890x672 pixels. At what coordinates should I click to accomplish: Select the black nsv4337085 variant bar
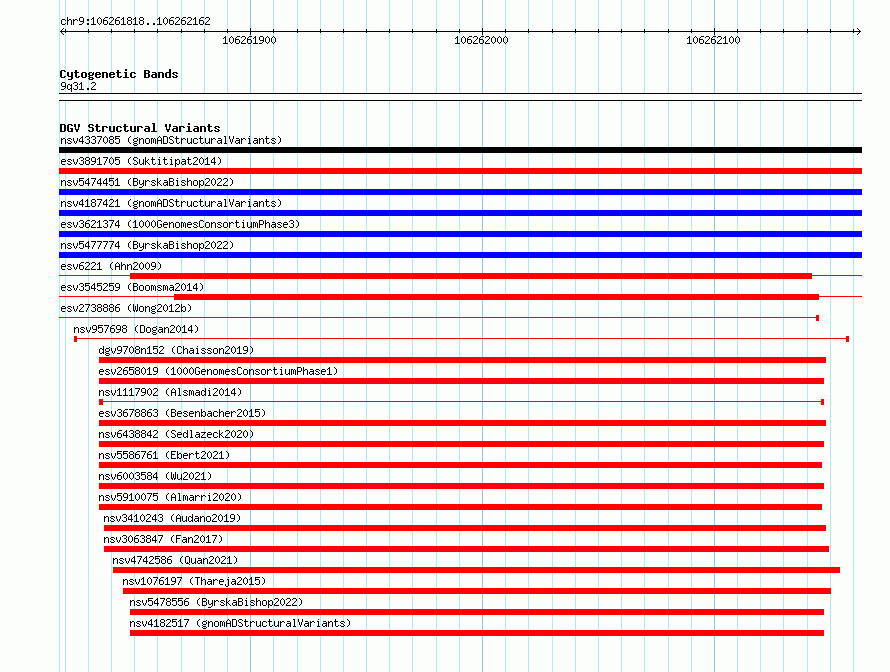coord(460,150)
